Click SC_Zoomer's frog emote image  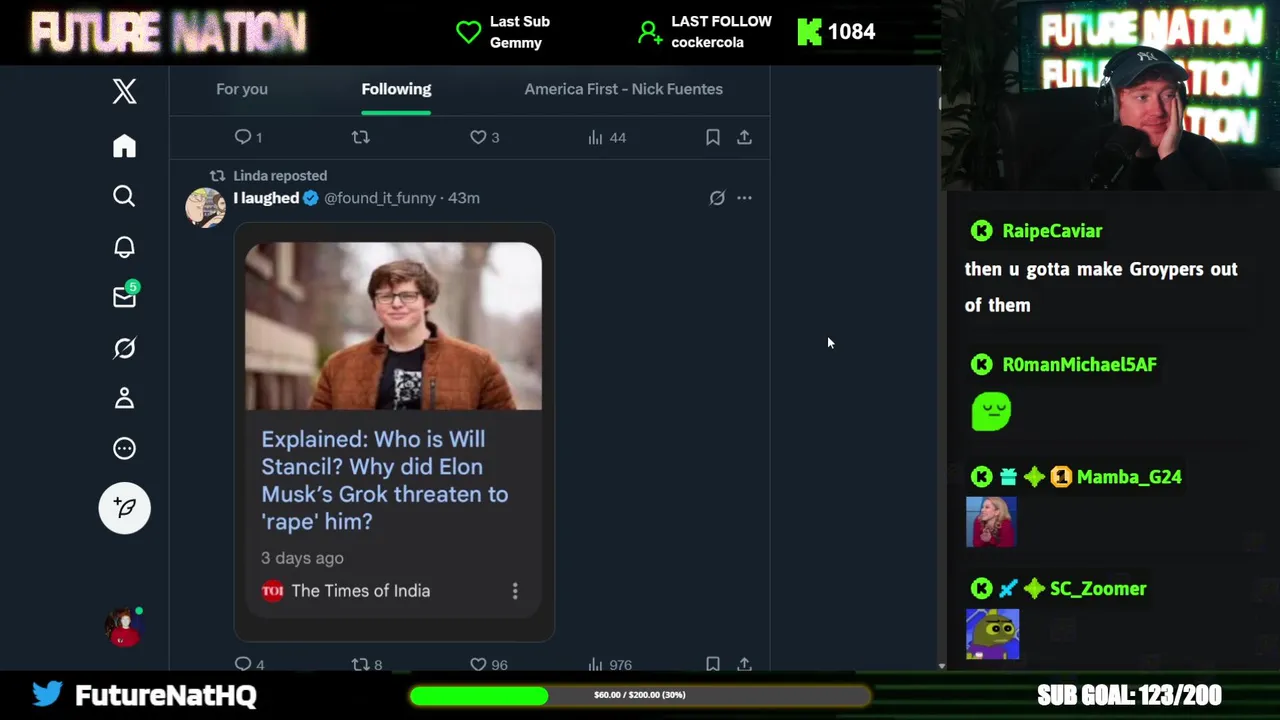[x=993, y=634]
